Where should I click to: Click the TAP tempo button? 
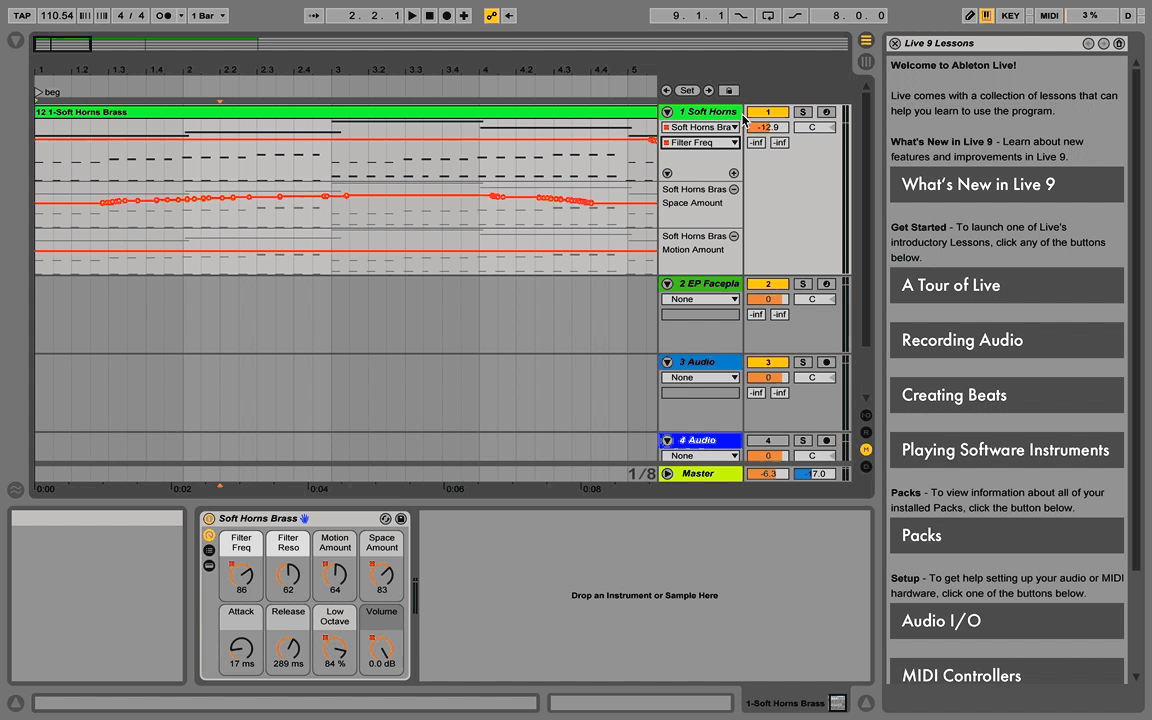tap(22, 15)
